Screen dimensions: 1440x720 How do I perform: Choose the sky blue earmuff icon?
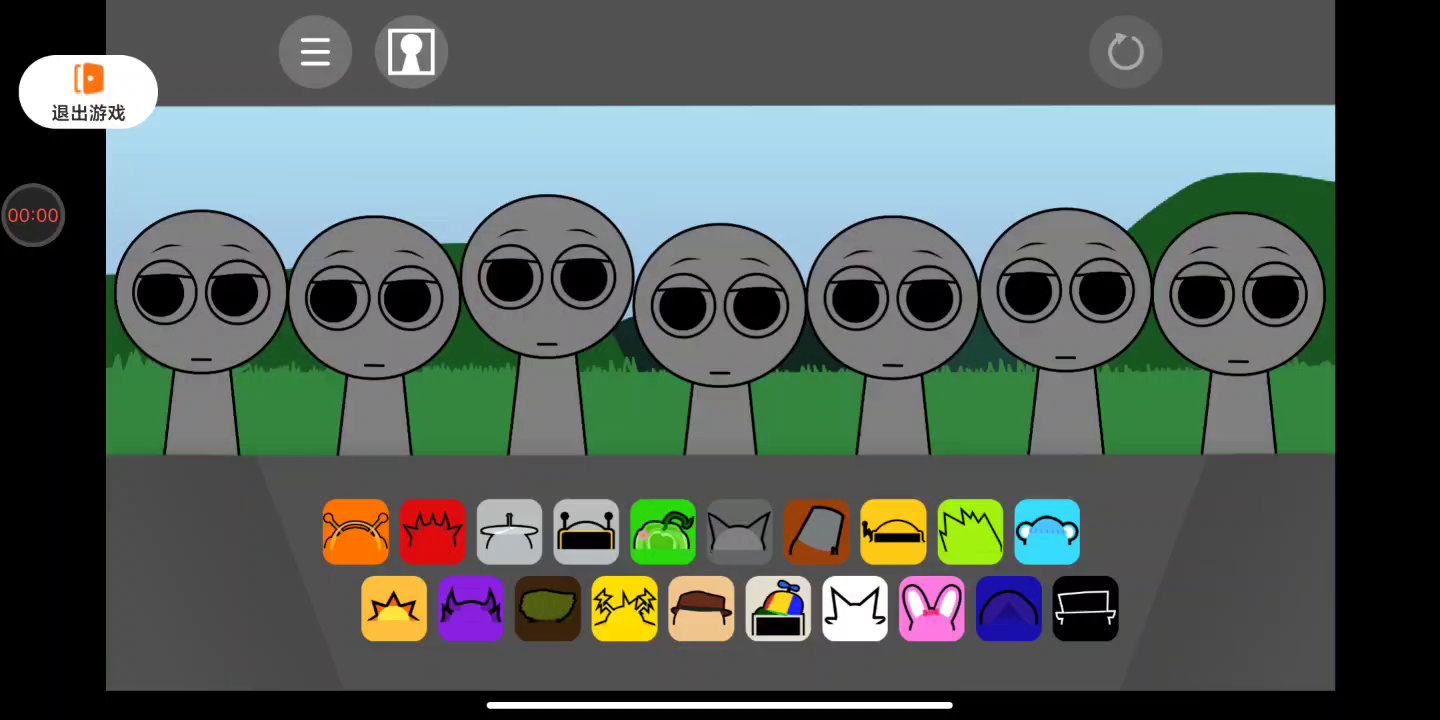point(1047,532)
